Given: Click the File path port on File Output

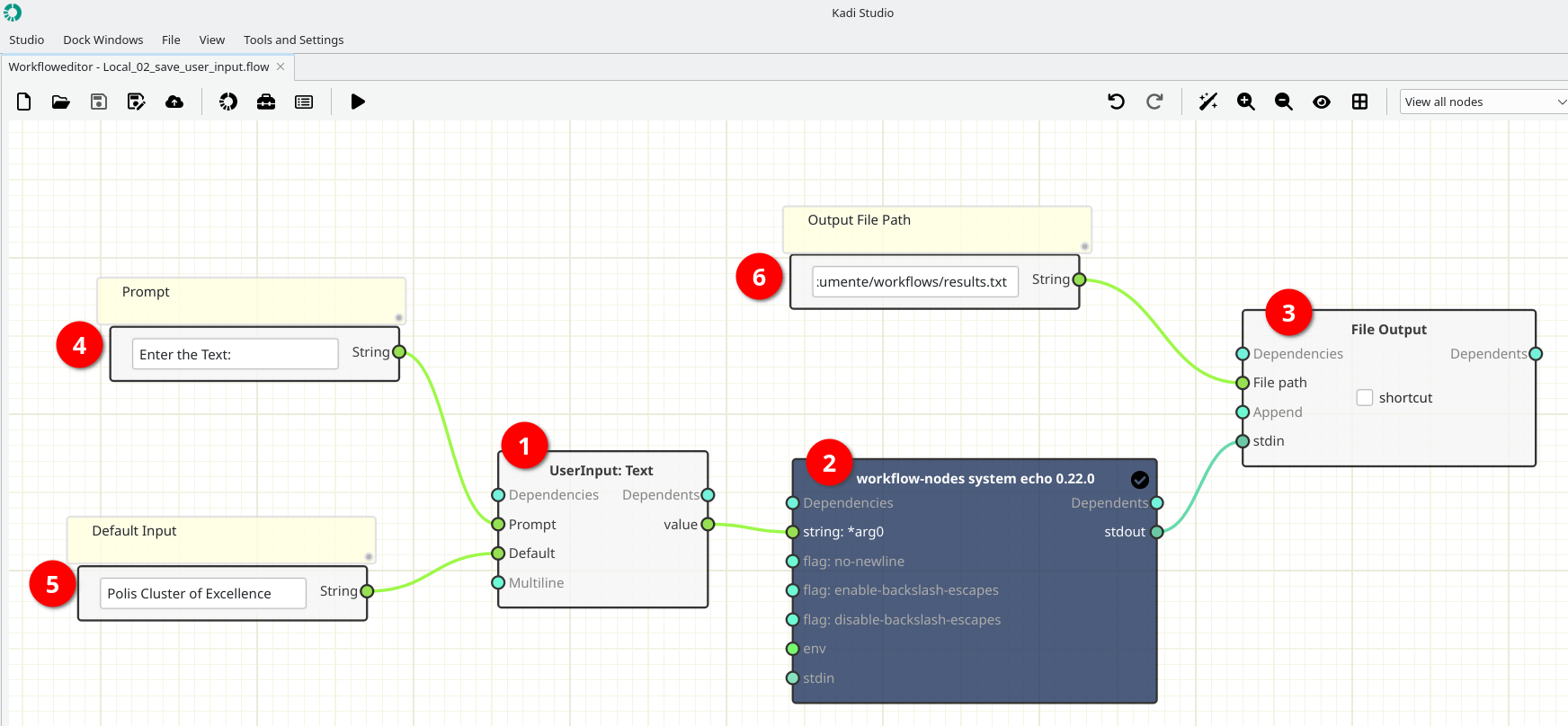Looking at the screenshot, I should point(1243,383).
